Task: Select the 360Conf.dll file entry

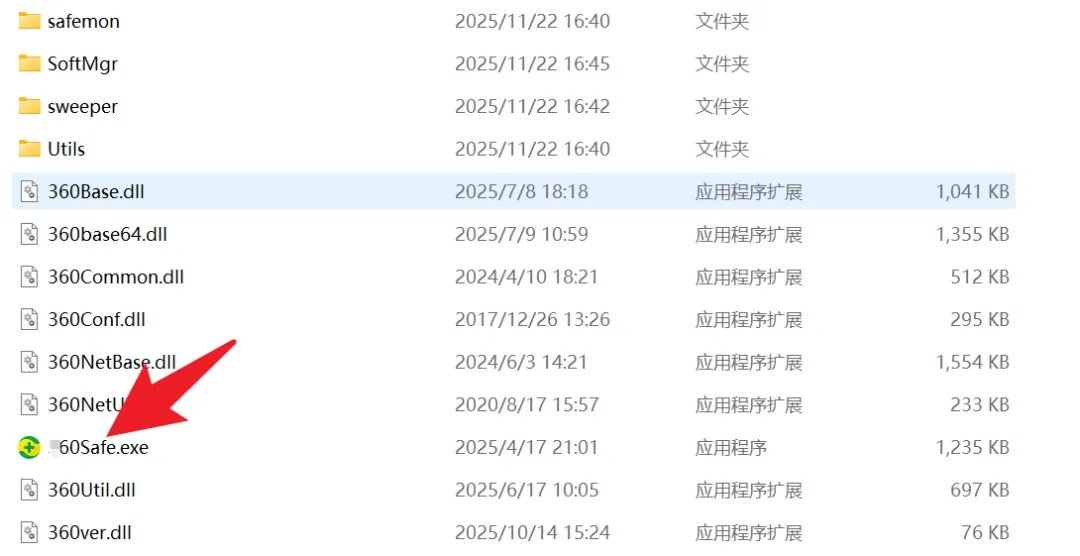Action: (514, 320)
